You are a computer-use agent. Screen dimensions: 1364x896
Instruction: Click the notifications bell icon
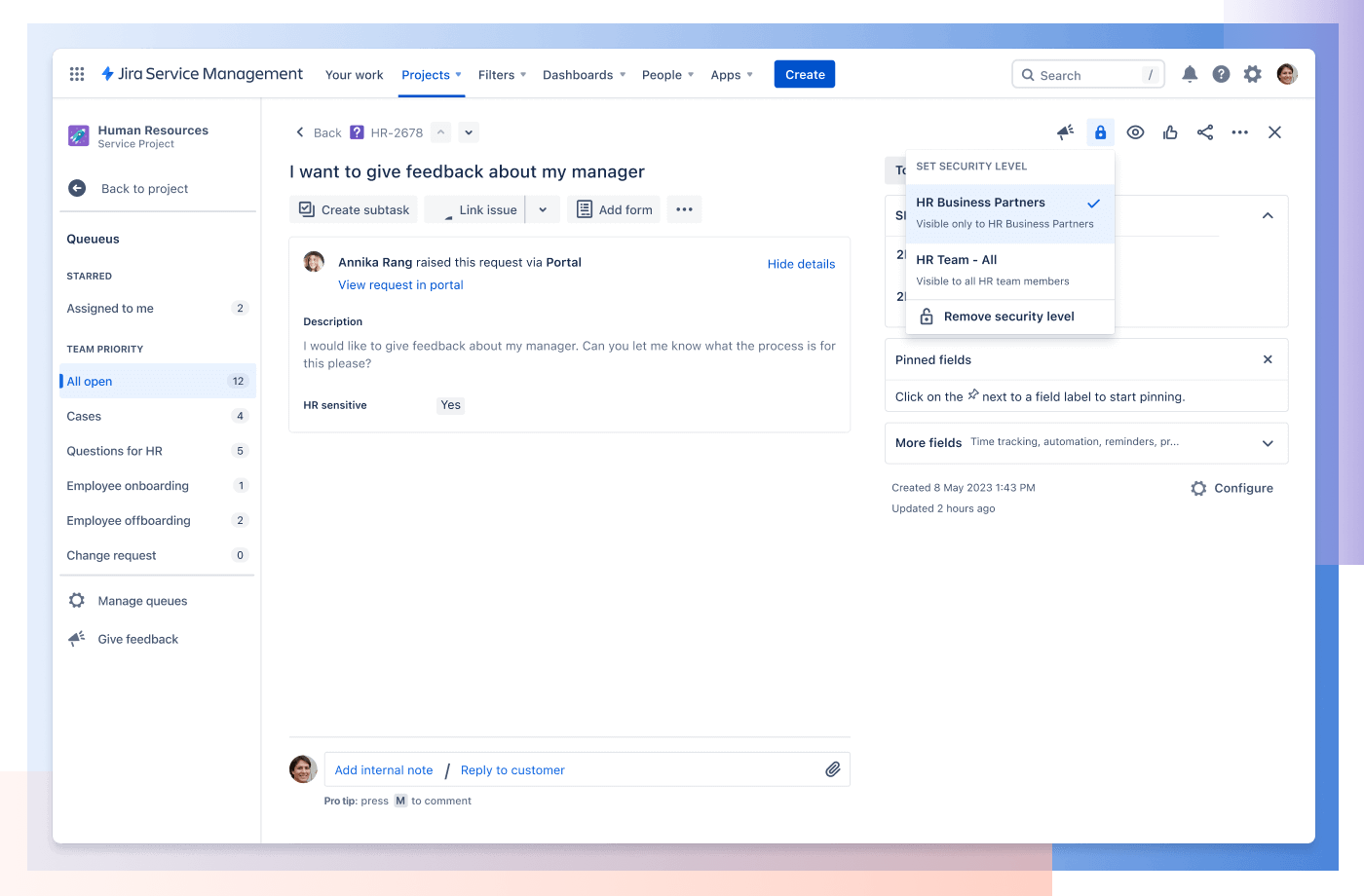[x=1190, y=73]
